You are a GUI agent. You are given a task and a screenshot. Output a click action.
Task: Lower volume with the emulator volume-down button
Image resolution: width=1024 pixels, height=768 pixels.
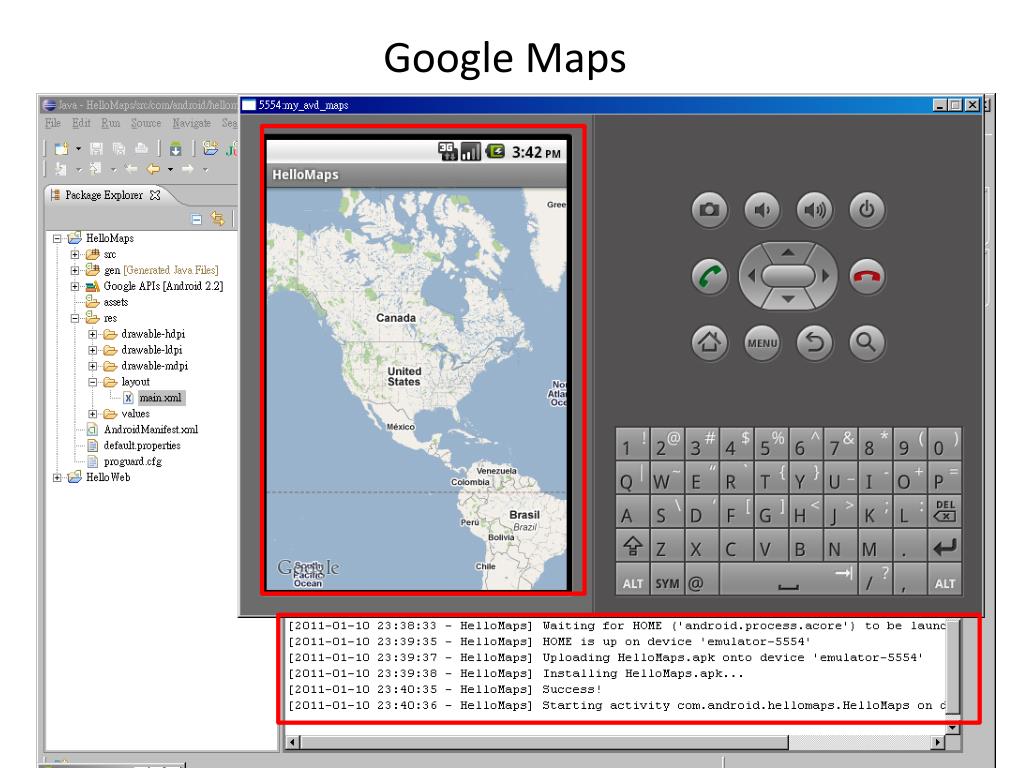[762, 210]
